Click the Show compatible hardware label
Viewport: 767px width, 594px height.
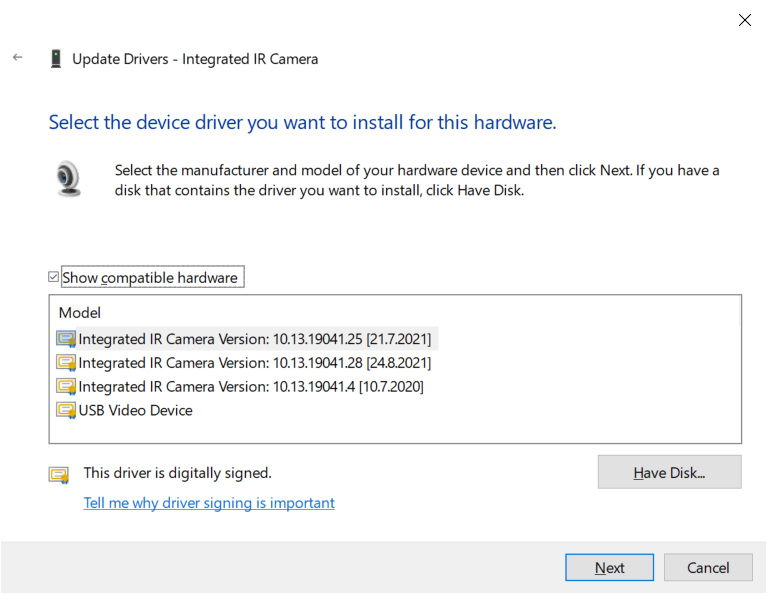pos(150,277)
